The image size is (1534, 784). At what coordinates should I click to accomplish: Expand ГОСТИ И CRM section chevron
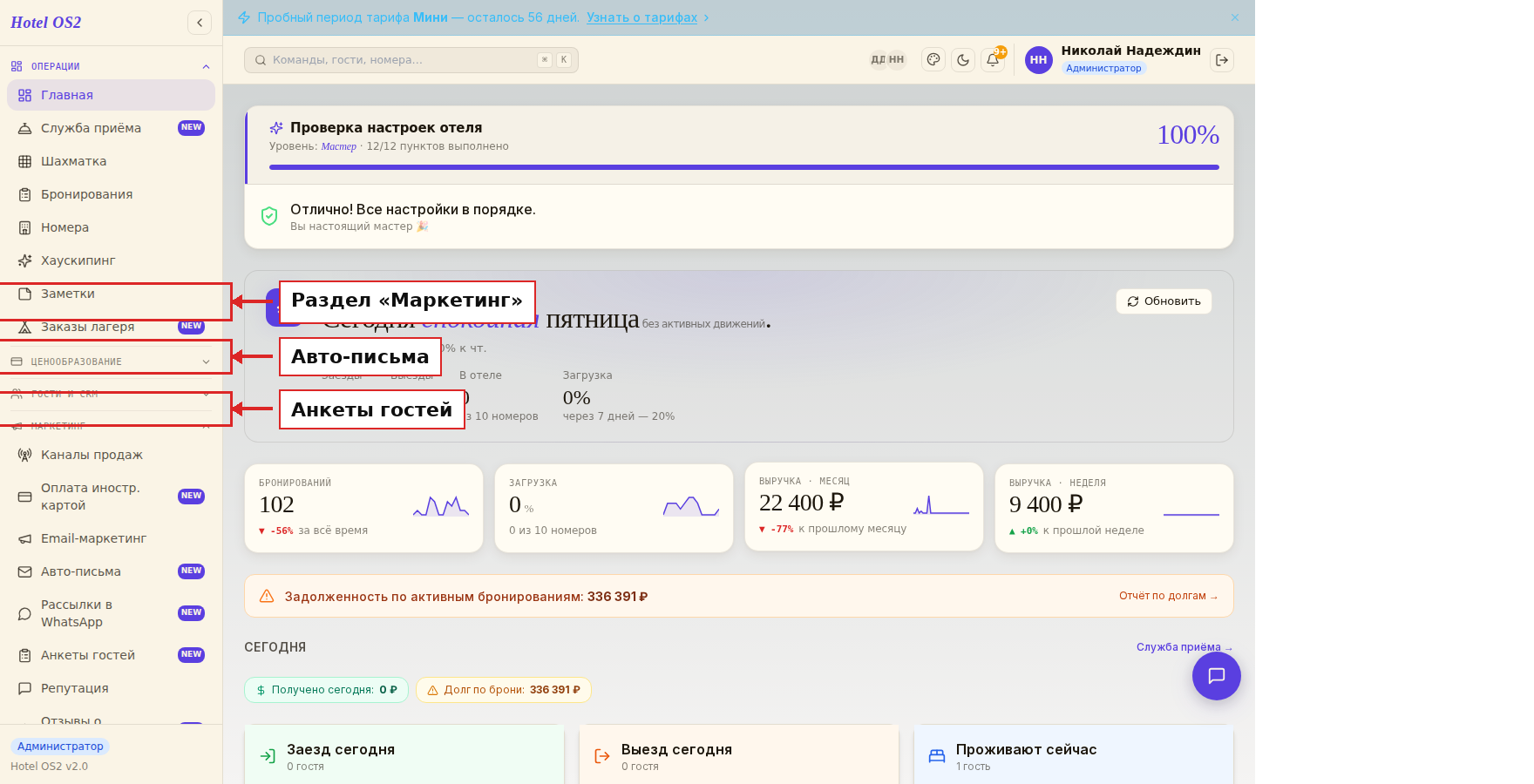(x=207, y=394)
